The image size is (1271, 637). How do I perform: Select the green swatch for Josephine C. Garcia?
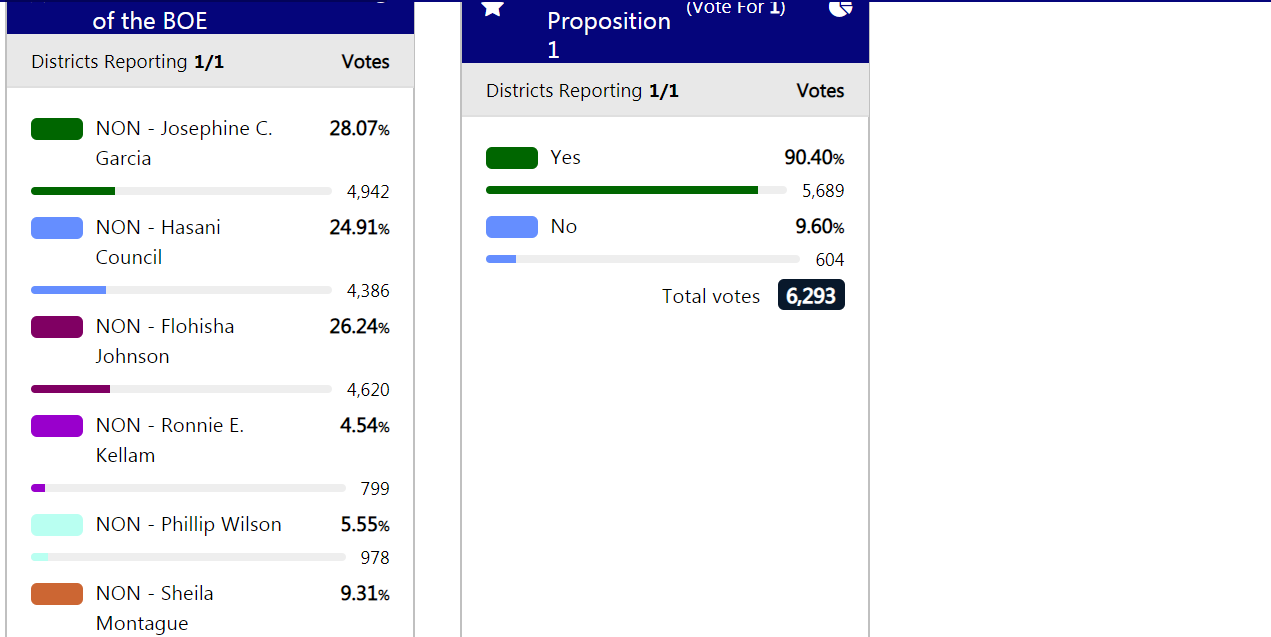coord(57,129)
